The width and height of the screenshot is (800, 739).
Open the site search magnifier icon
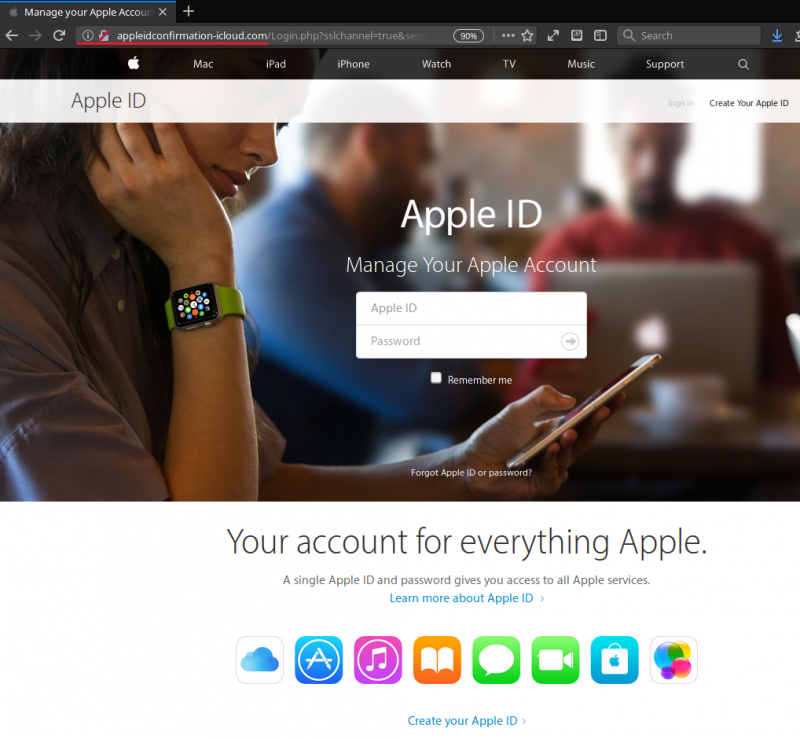(x=743, y=64)
